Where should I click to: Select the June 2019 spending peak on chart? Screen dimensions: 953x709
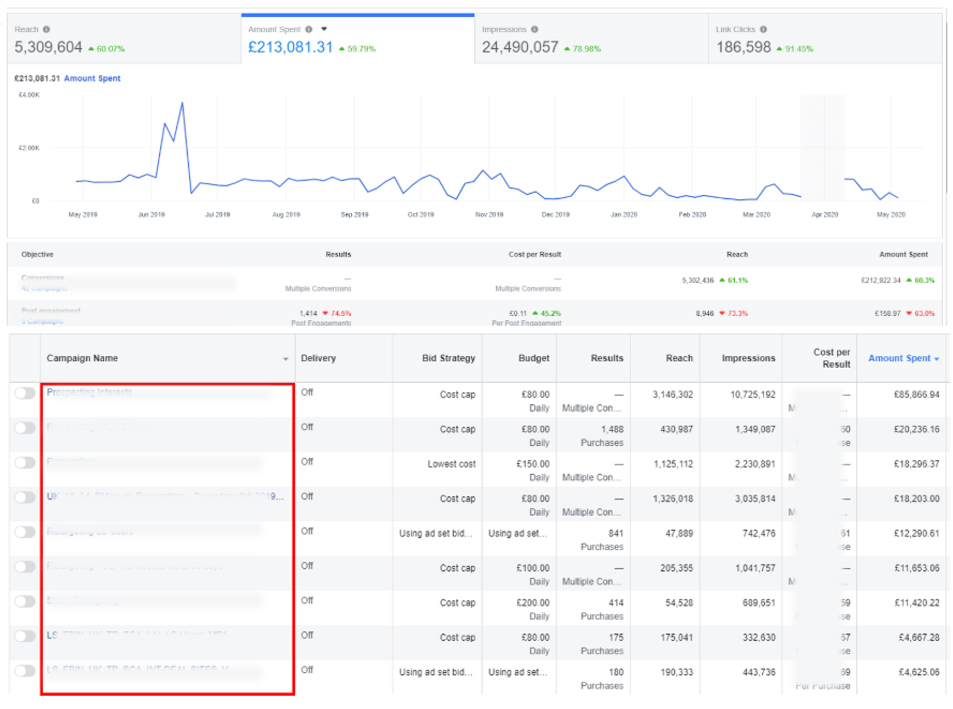pos(182,103)
